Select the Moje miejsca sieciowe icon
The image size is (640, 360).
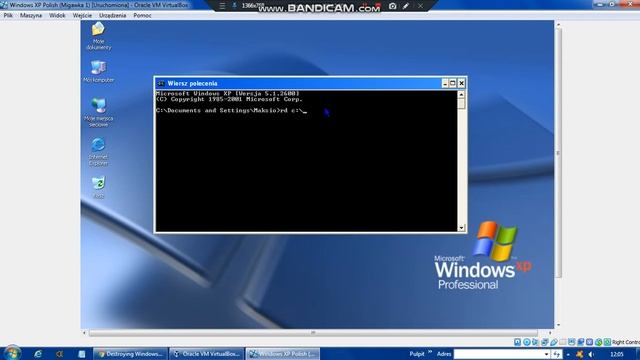pyautogui.click(x=98, y=112)
